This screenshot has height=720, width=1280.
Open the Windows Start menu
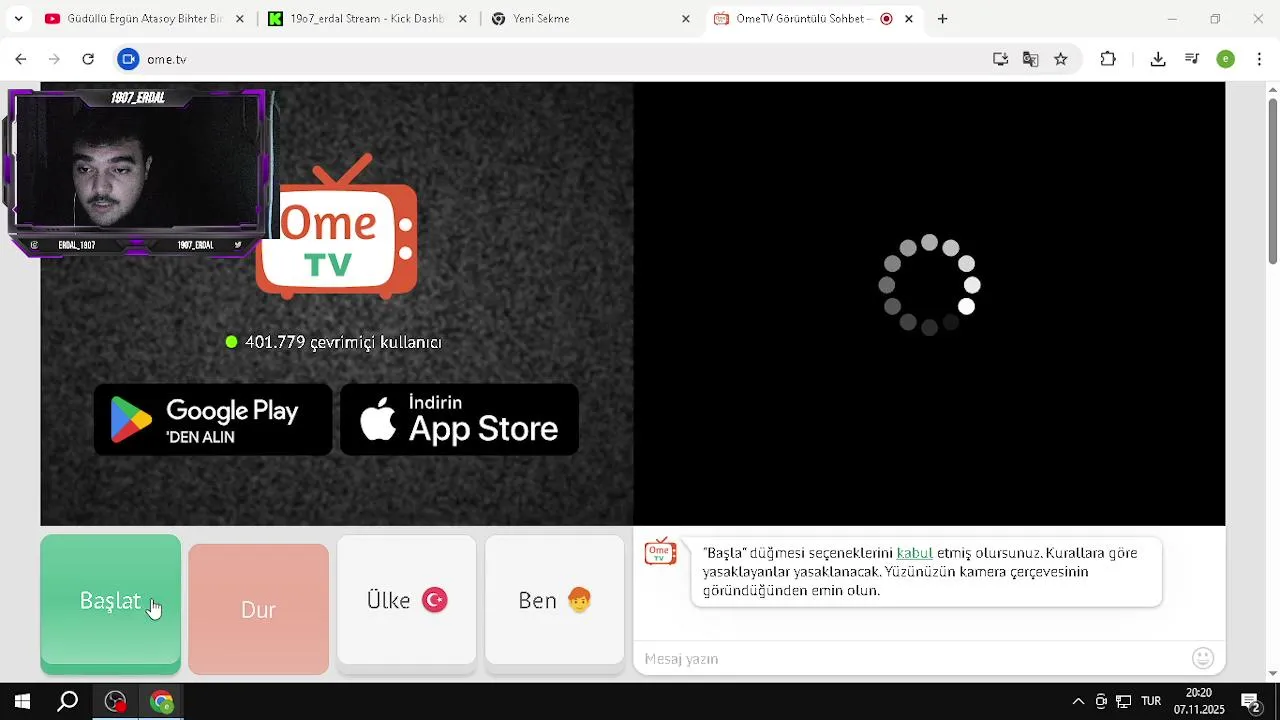[x=22, y=702]
